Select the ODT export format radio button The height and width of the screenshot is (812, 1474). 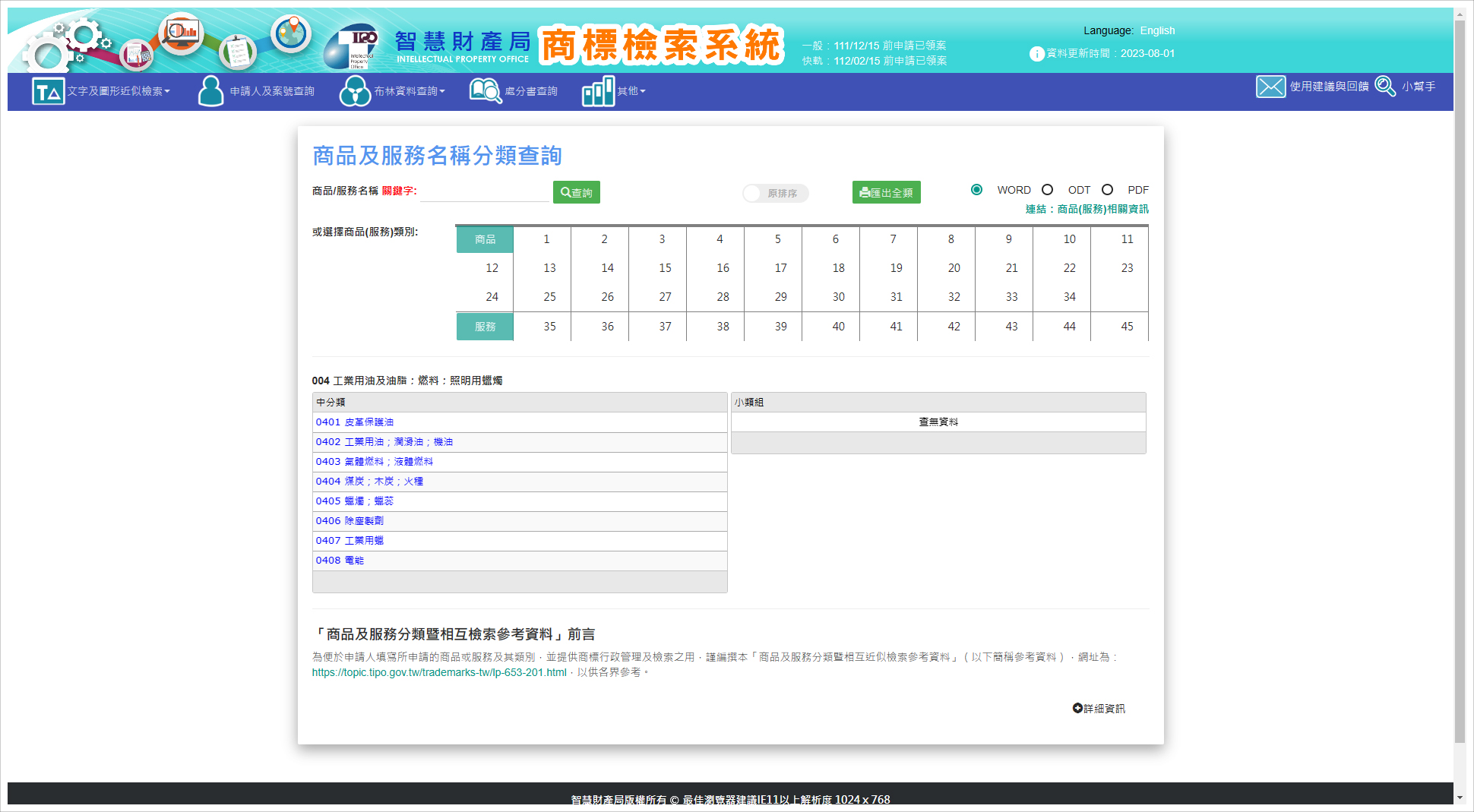pos(1047,190)
